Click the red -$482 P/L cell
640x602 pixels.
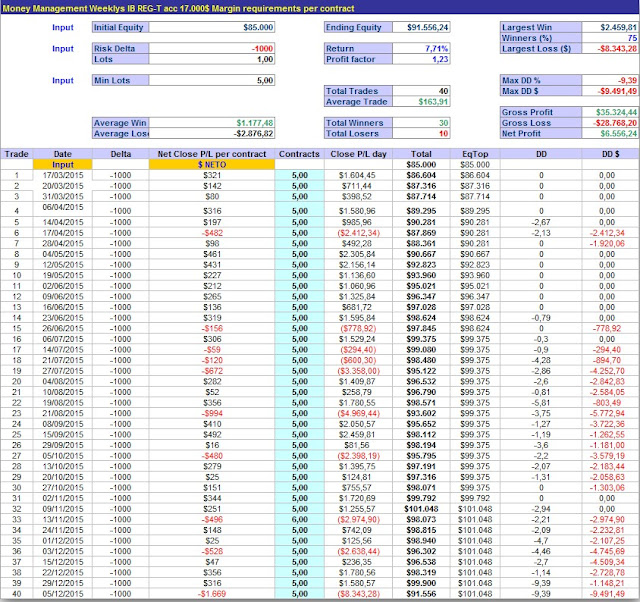coord(212,233)
